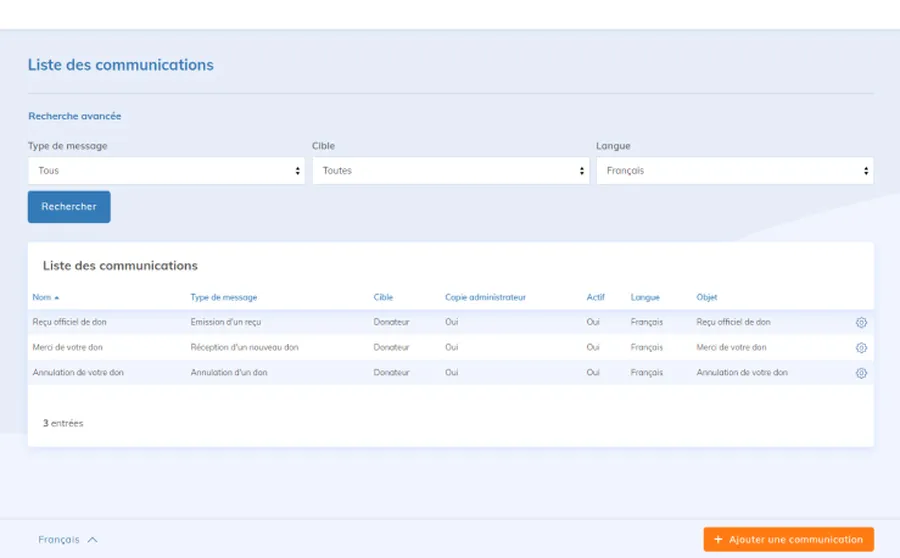Sort by Actif column header

(x=595, y=297)
